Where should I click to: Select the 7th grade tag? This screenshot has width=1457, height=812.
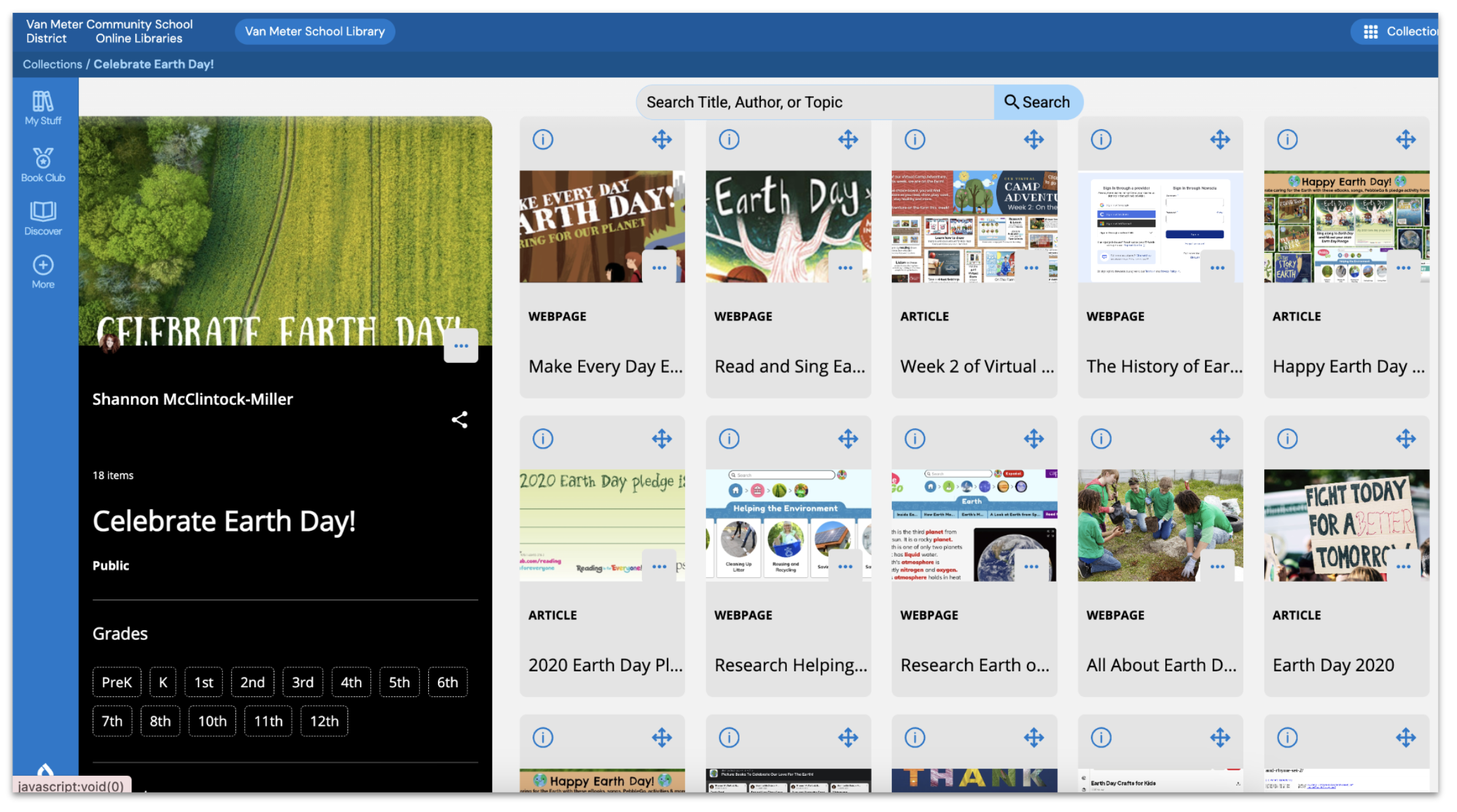(112, 721)
